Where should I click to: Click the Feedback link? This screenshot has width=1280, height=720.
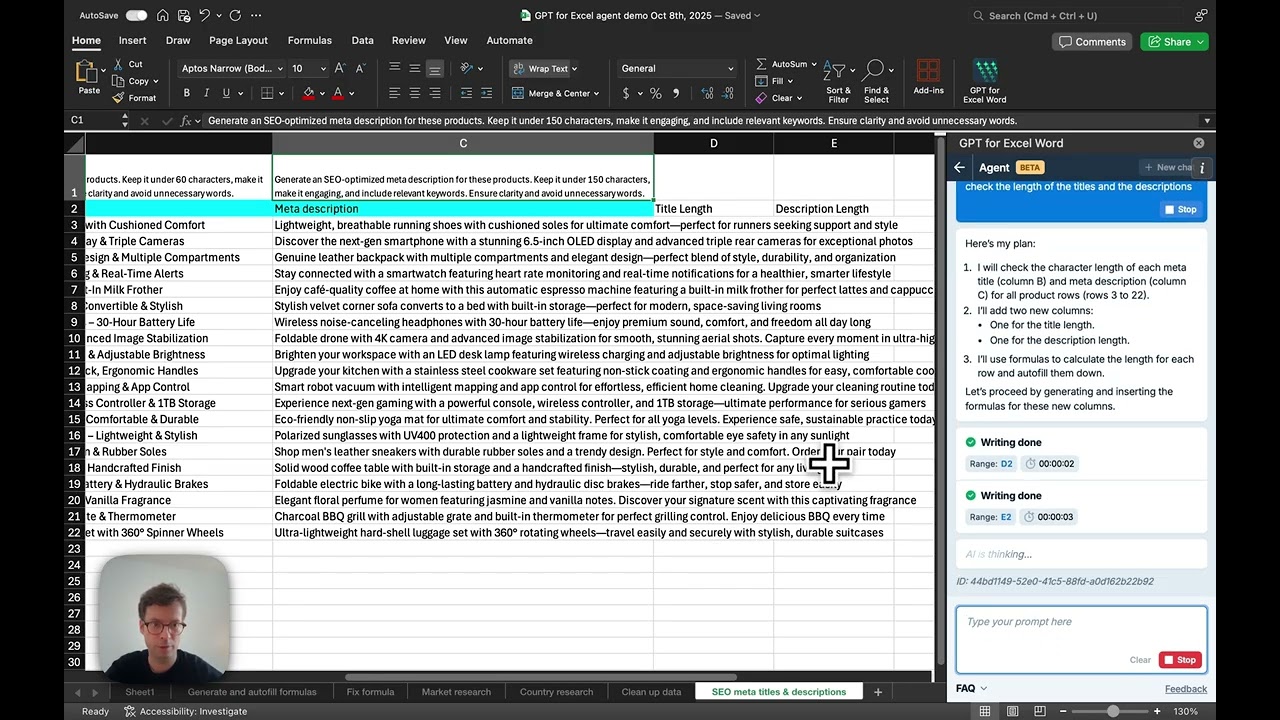(x=1186, y=688)
